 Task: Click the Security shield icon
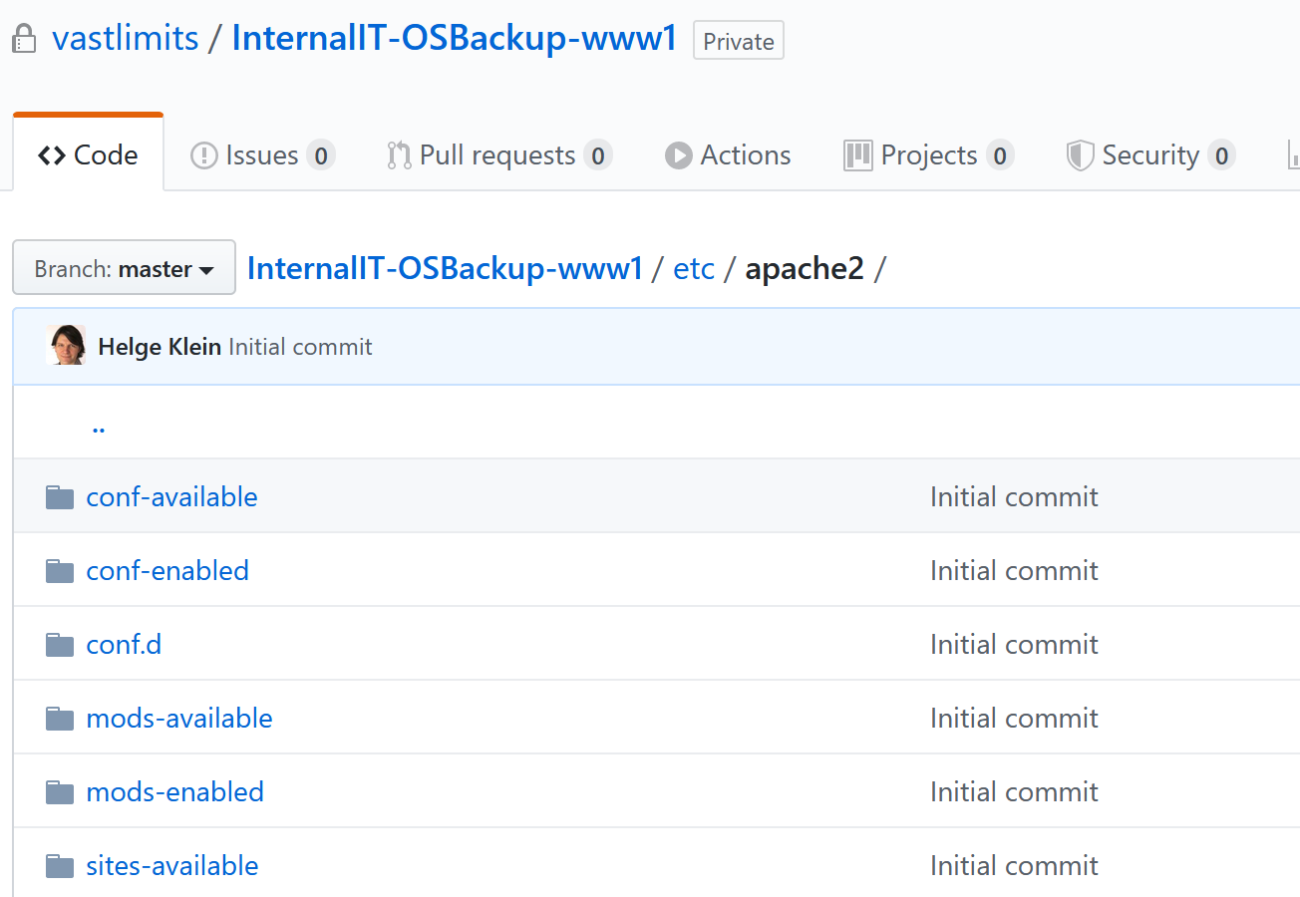click(x=1081, y=155)
